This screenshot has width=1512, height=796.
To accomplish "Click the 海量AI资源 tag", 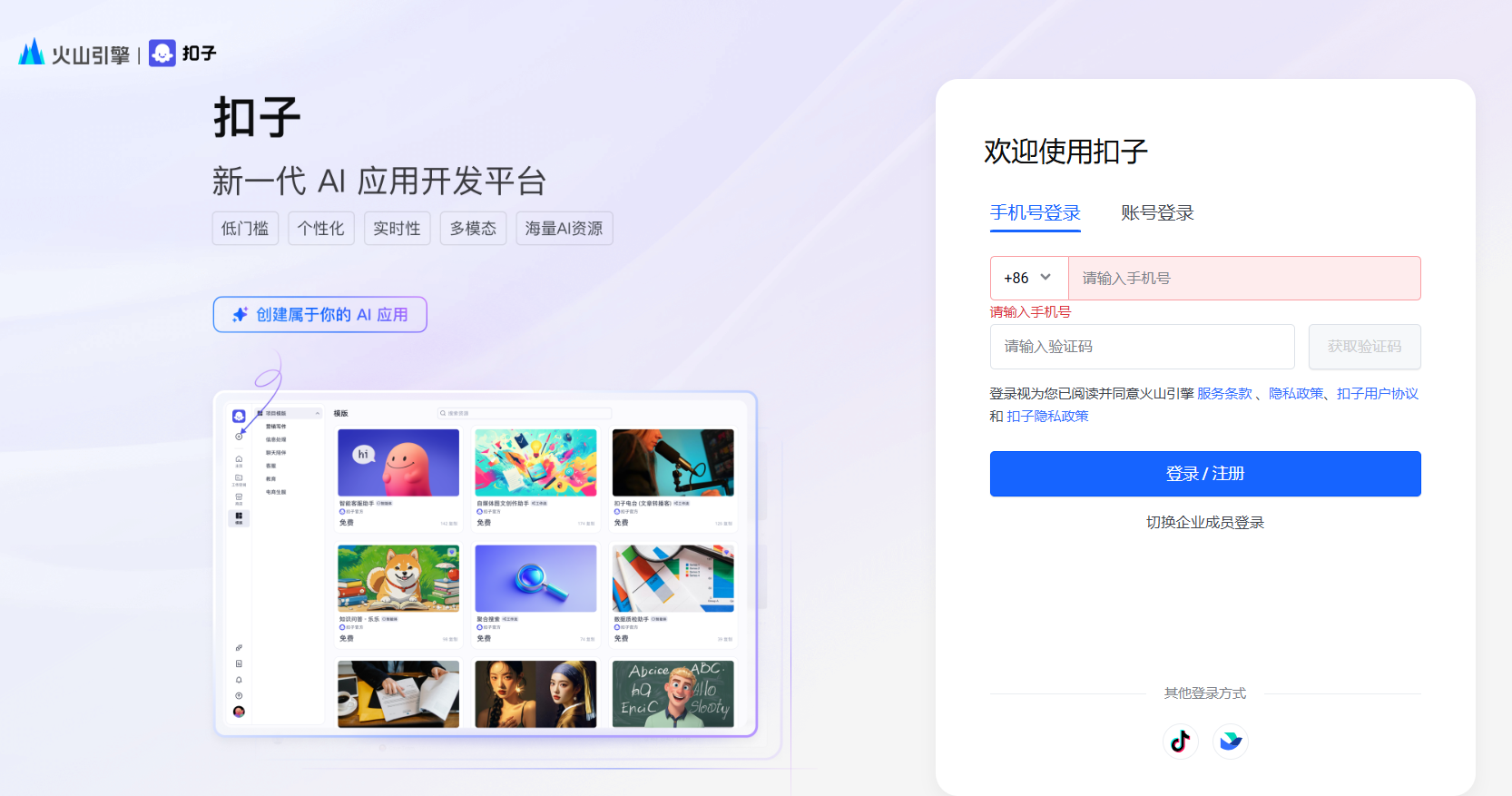I will click(565, 229).
